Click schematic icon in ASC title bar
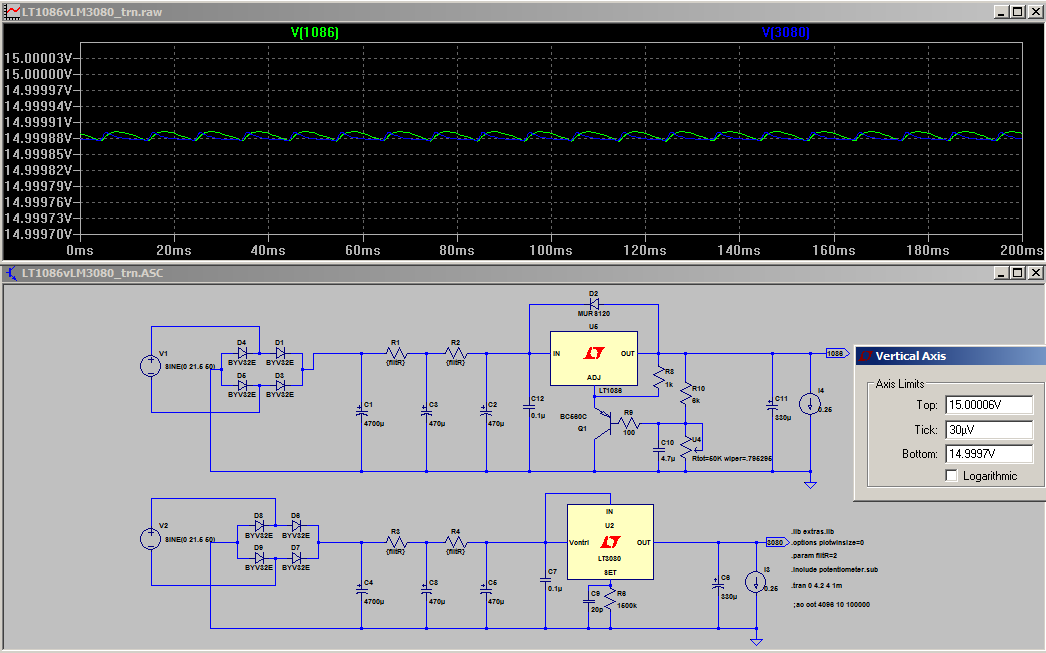Image resolution: width=1046 pixels, height=653 pixels. click(12, 273)
